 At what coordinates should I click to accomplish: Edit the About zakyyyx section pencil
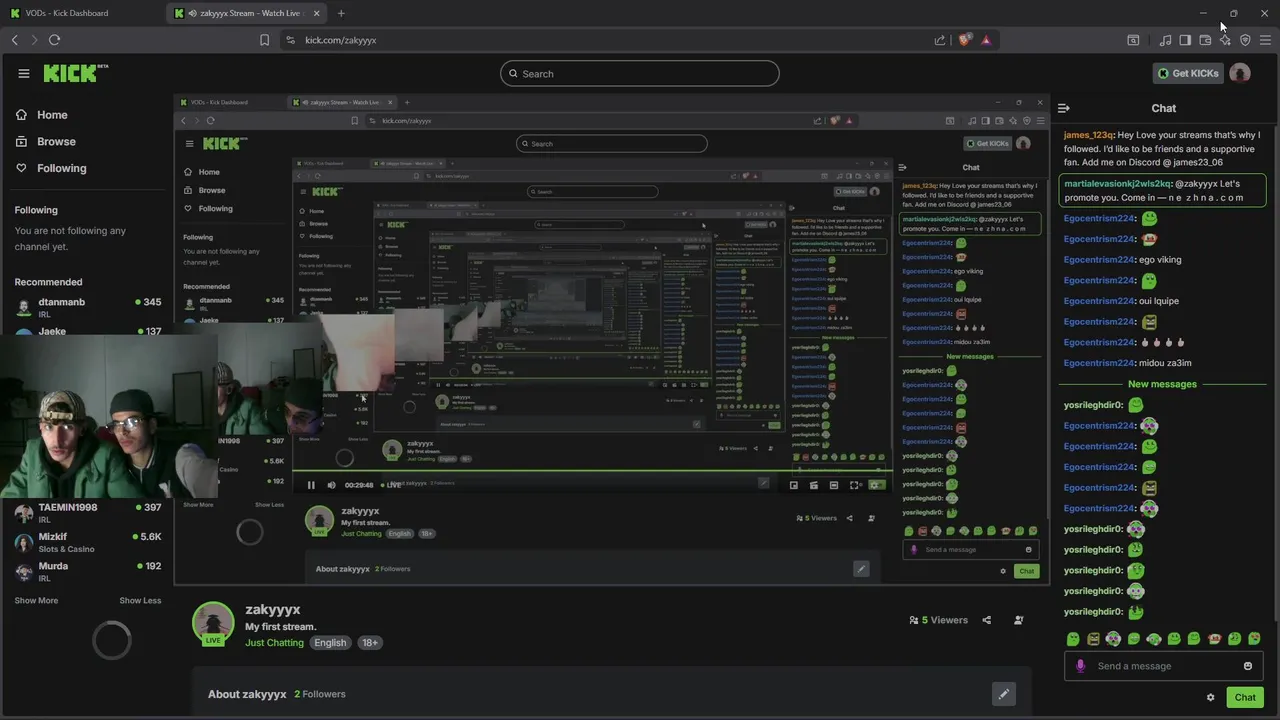[1003, 693]
